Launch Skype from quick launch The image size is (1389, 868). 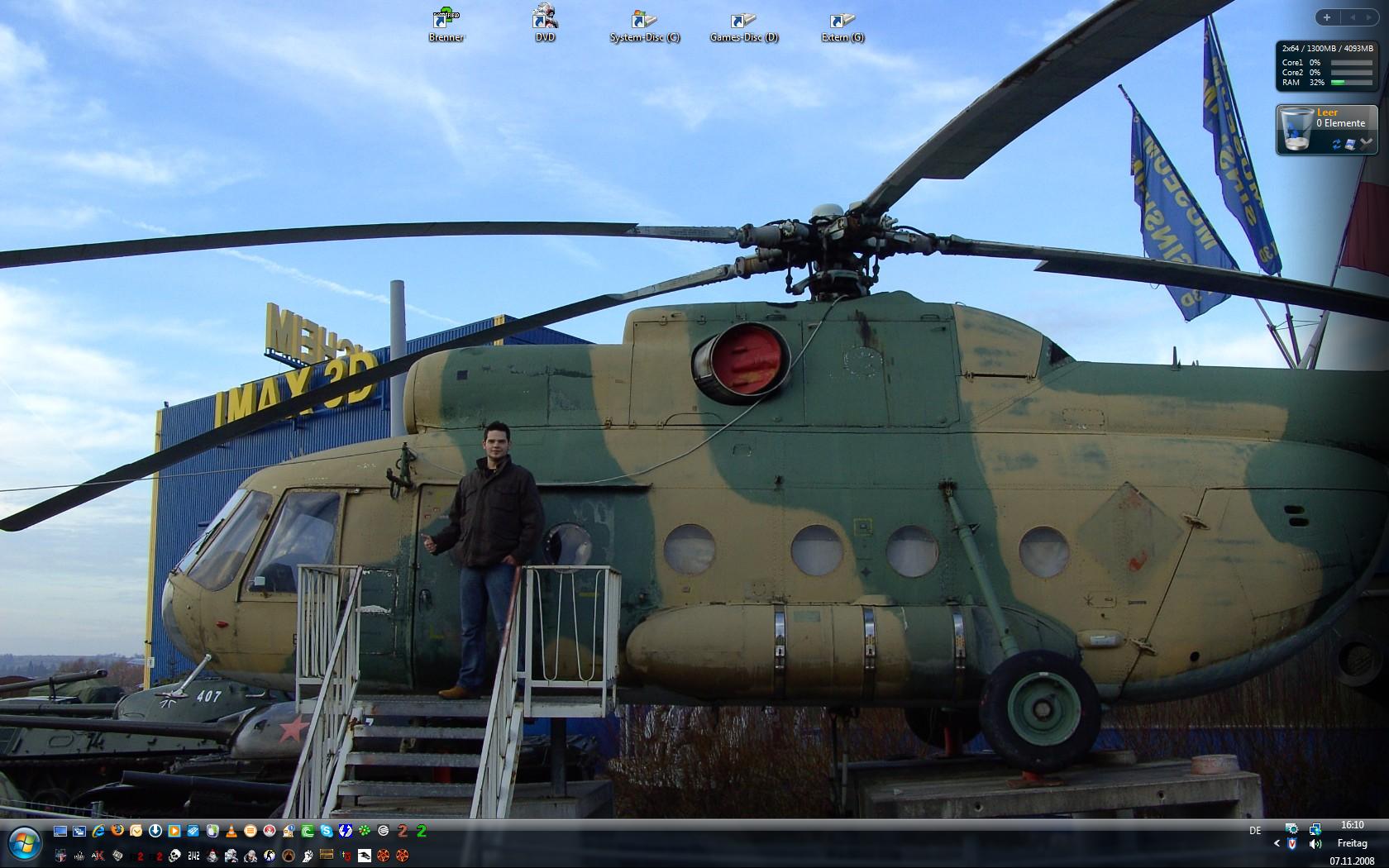tap(327, 831)
